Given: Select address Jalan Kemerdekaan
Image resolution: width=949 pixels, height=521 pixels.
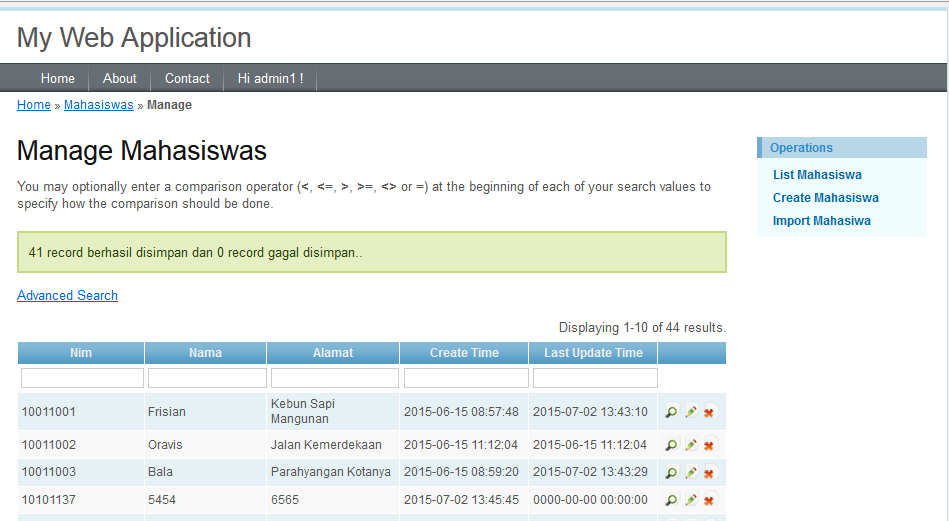Looking at the screenshot, I should coord(326,445).
